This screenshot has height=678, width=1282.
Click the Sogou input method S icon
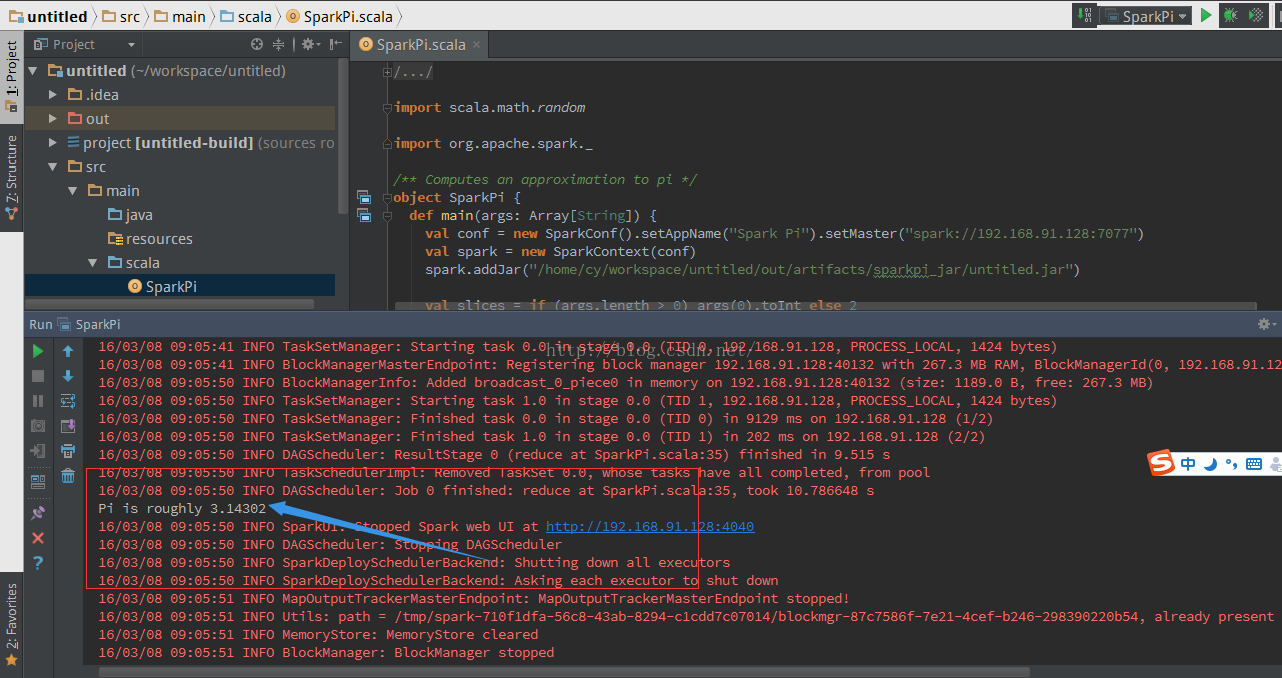click(1160, 464)
